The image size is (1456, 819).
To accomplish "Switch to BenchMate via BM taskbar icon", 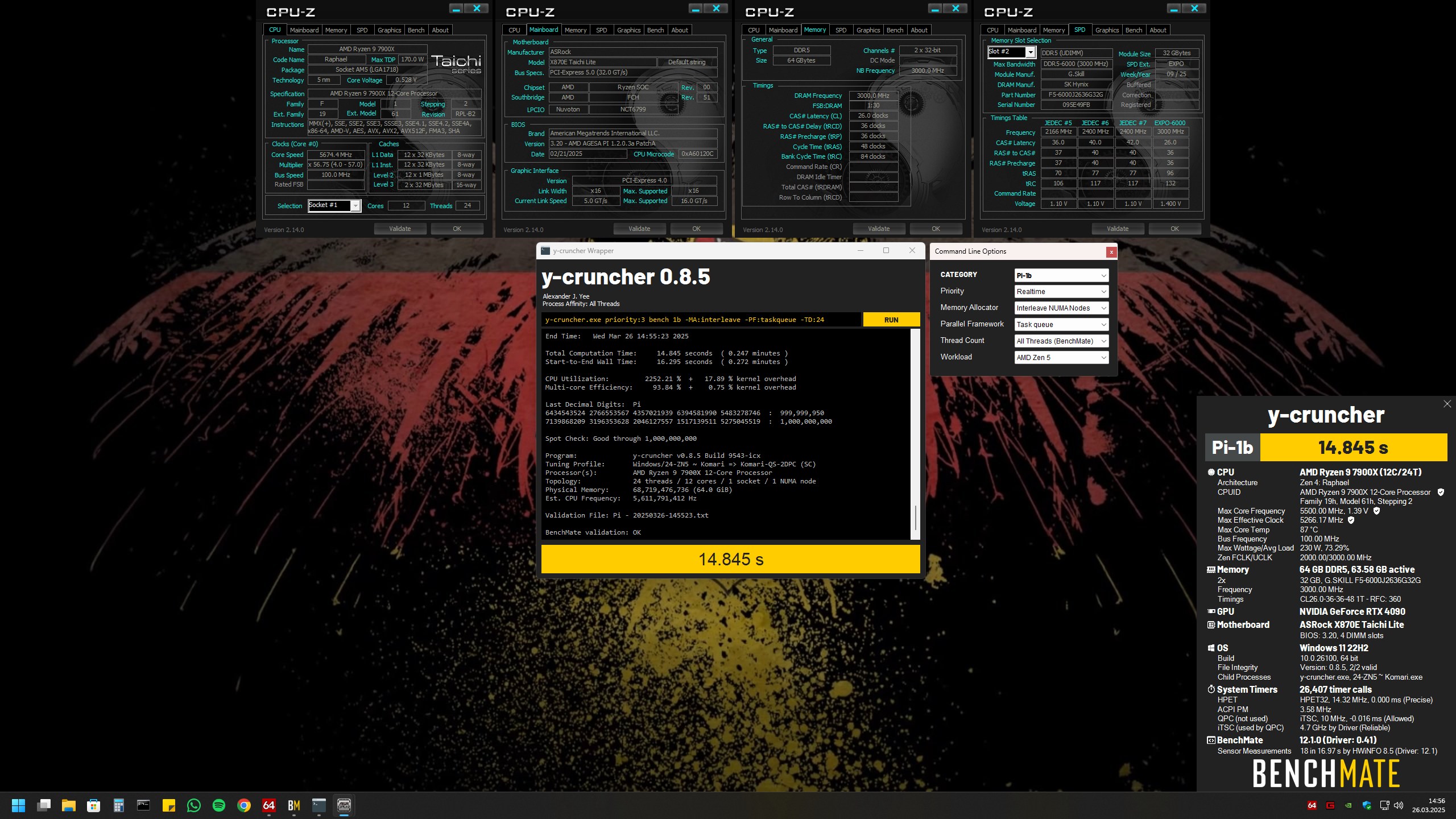I will 293,805.
